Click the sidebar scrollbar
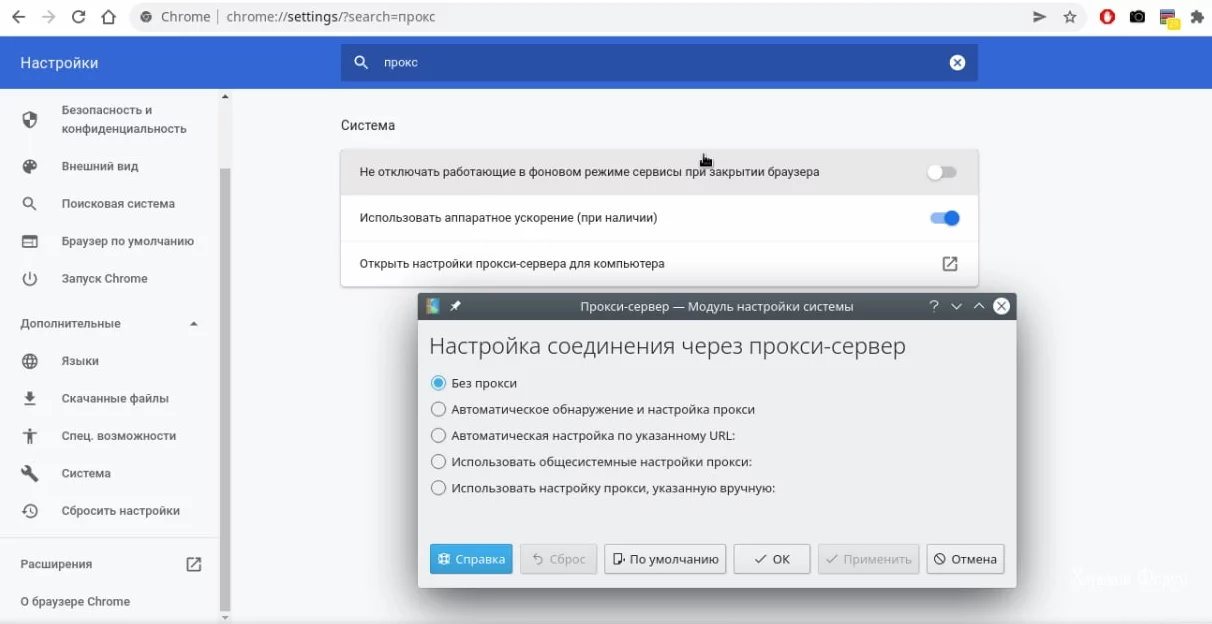Image resolution: width=1212 pixels, height=624 pixels. click(225, 390)
